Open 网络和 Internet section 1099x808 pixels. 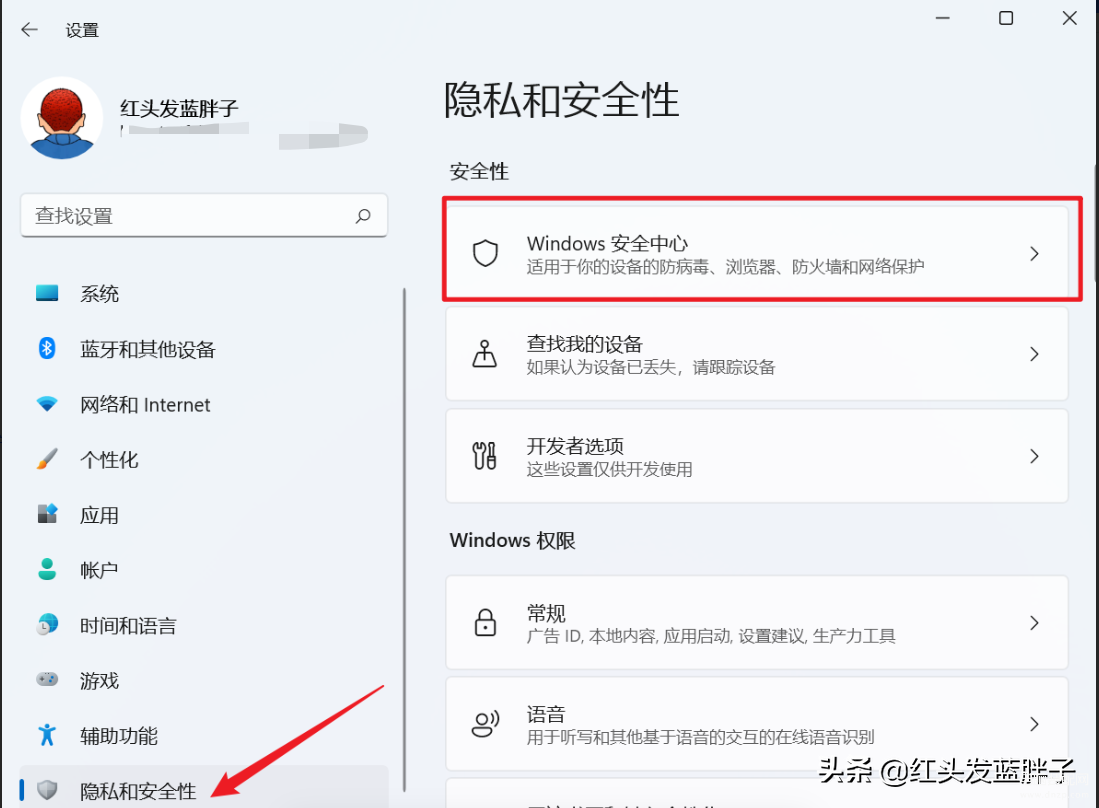point(145,405)
